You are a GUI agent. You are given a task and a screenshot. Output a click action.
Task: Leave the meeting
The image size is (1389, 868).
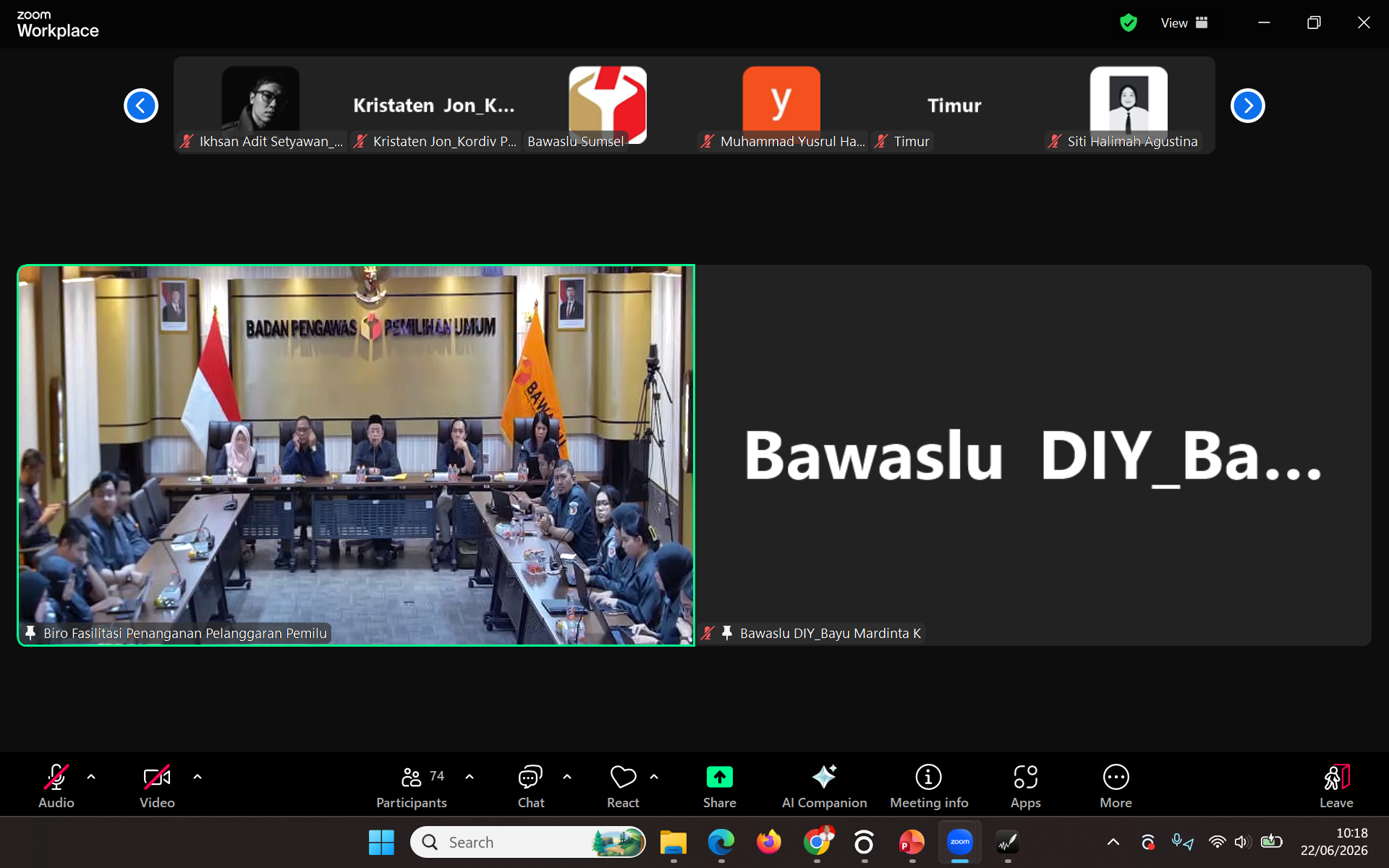click(x=1336, y=786)
